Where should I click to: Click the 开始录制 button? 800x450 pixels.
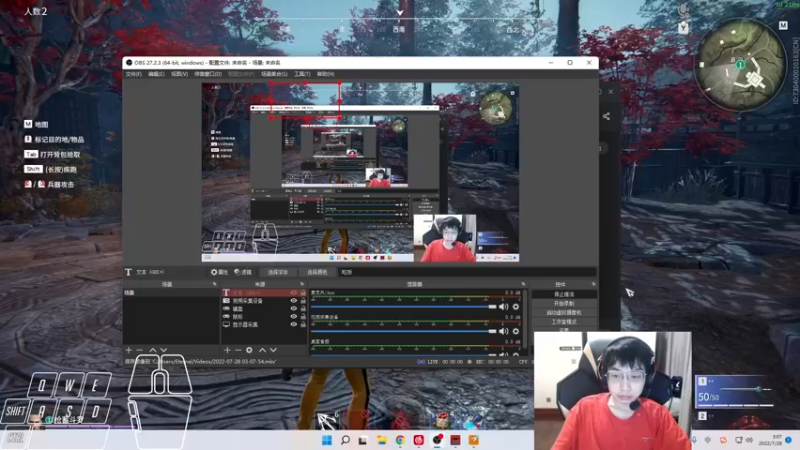(564, 304)
